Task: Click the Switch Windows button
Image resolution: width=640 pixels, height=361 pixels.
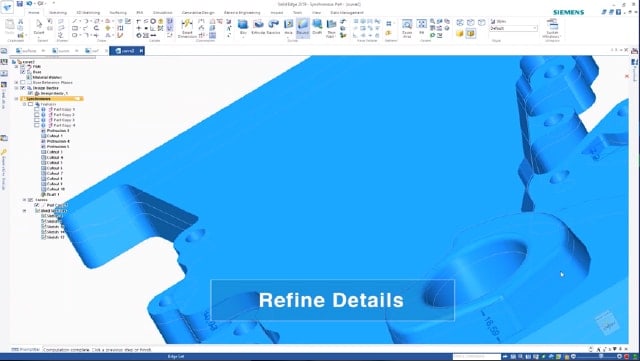Action: click(552, 29)
